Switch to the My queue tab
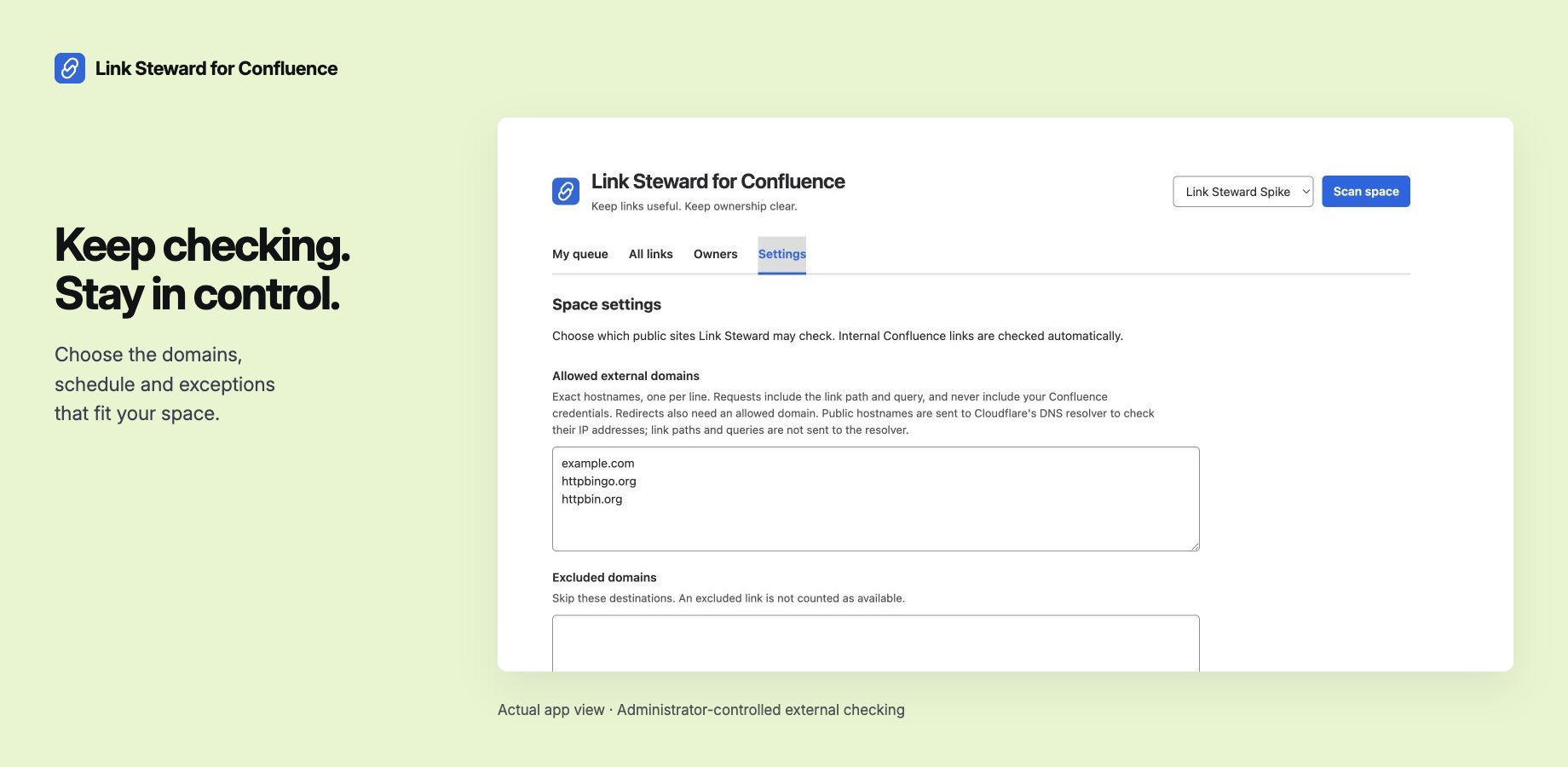 click(x=580, y=254)
